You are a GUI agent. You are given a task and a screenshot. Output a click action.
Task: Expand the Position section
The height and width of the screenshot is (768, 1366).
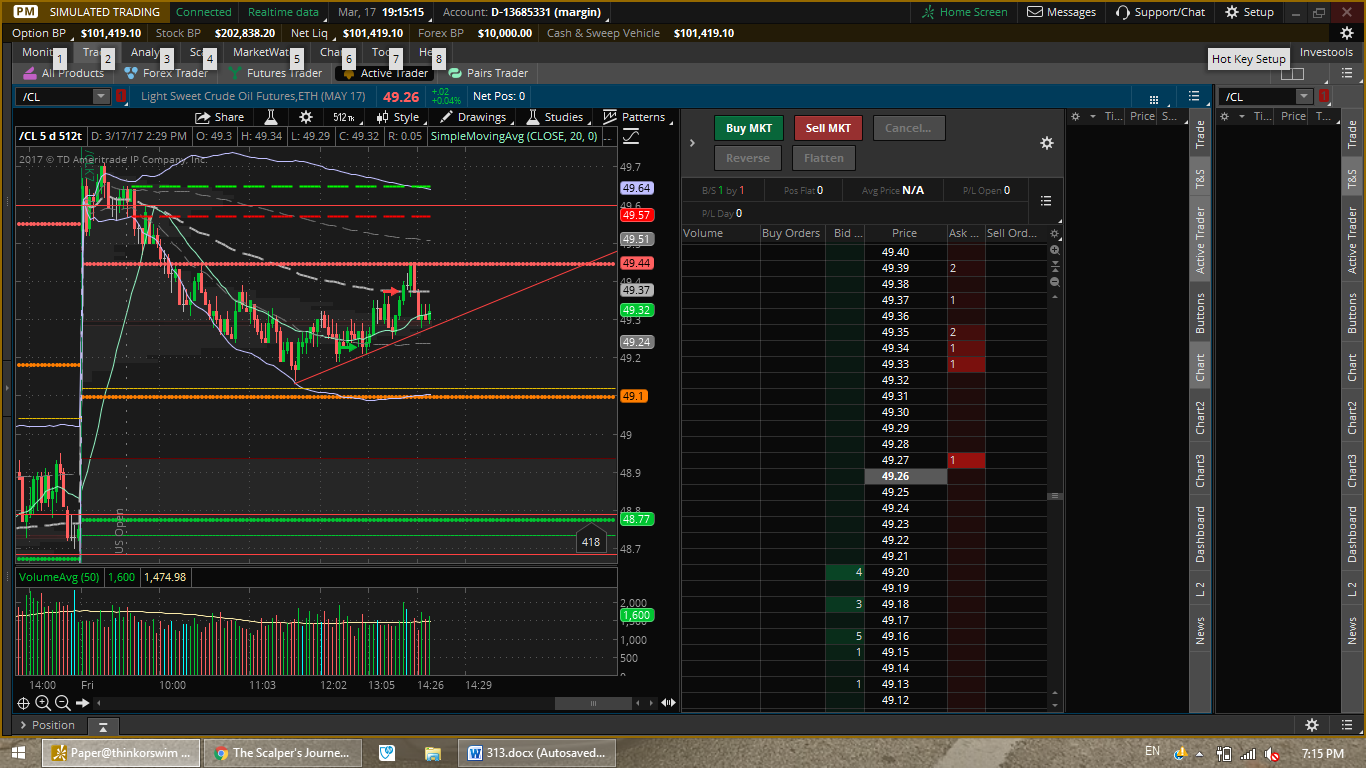coord(46,725)
